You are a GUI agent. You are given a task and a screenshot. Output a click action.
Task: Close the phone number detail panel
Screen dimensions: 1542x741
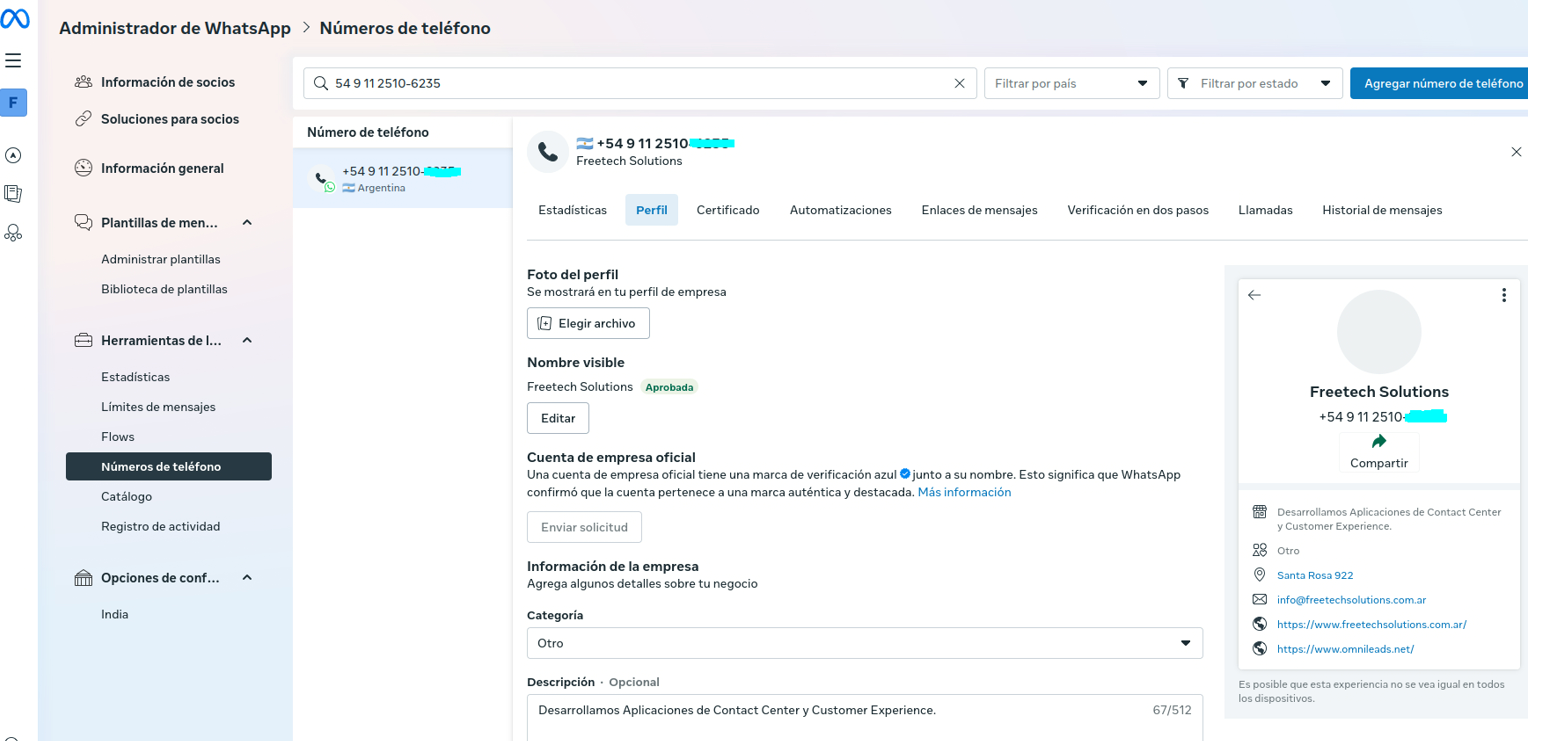coord(1516,152)
